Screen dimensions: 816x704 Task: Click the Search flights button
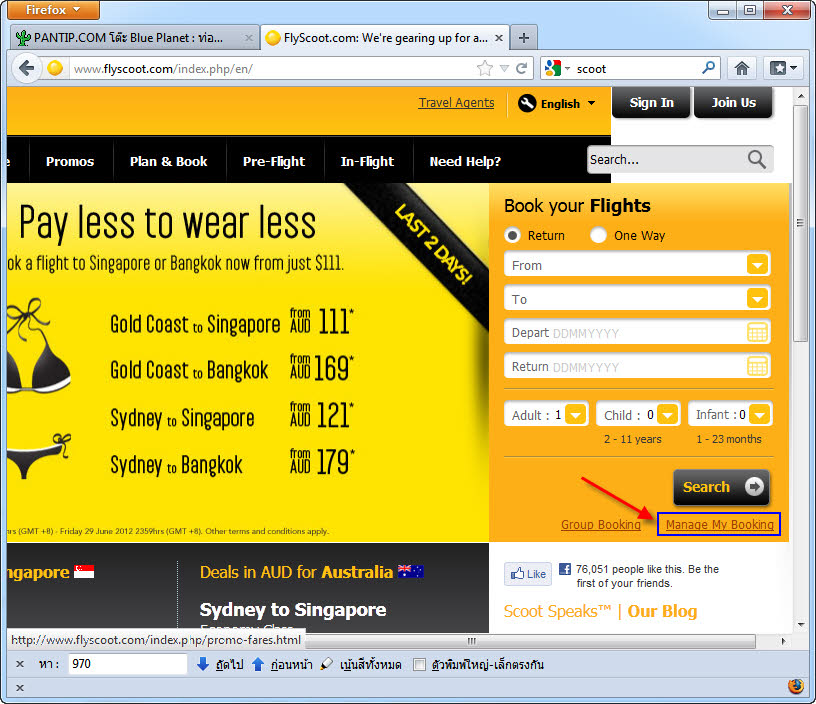click(x=721, y=487)
